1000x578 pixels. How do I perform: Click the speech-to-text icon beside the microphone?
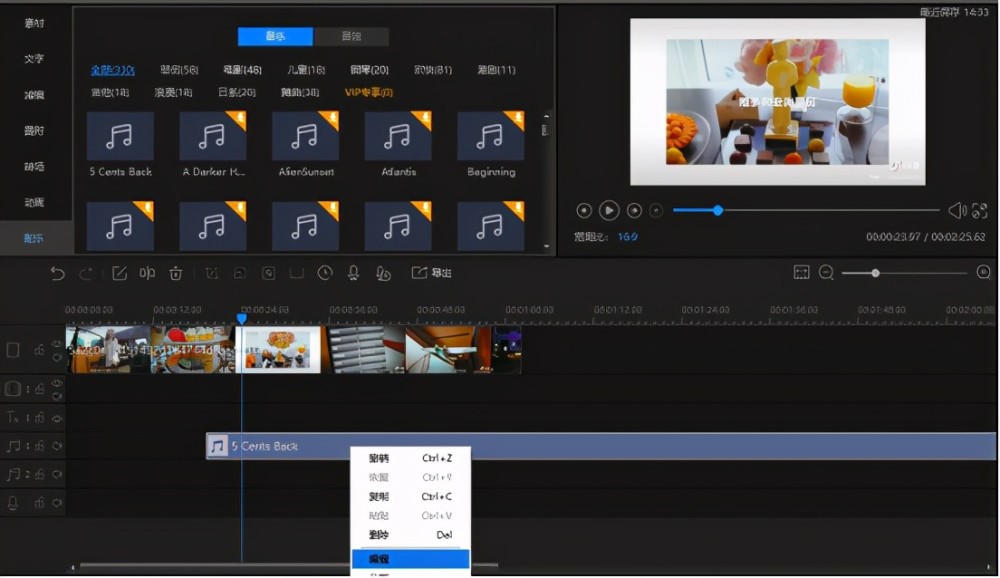pos(383,273)
